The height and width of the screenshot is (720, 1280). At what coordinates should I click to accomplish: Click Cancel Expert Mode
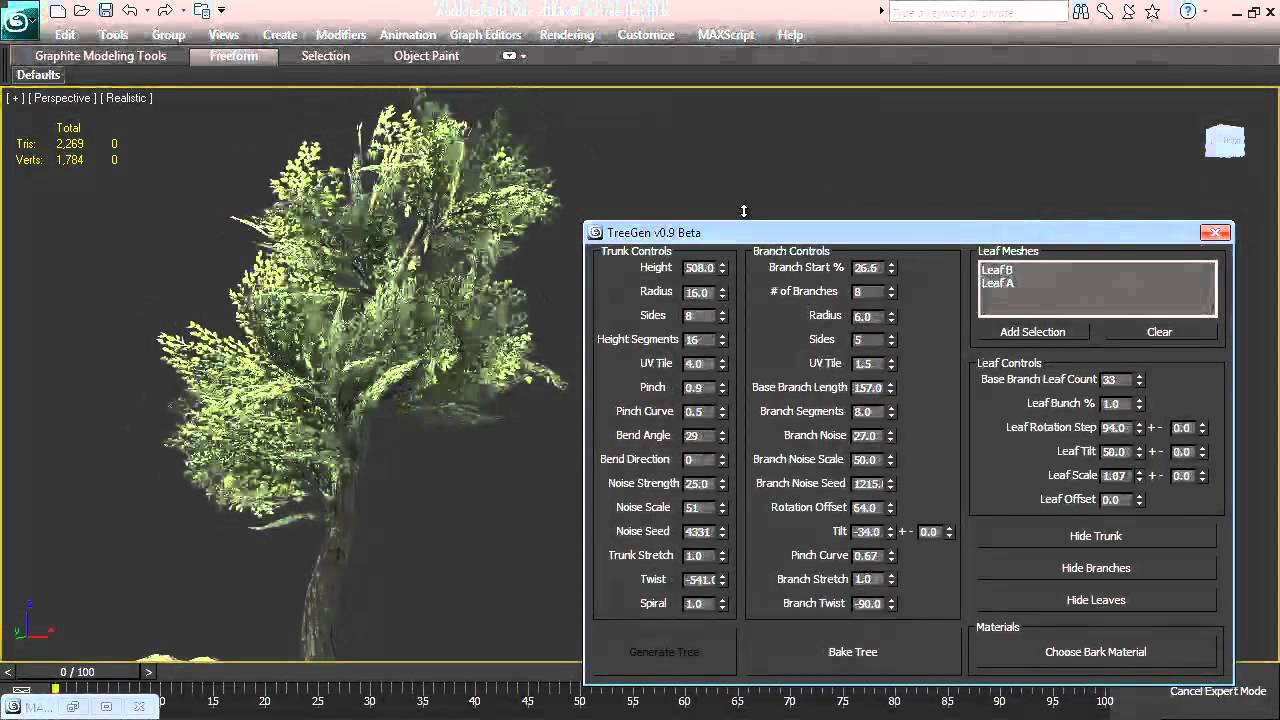click(1218, 691)
